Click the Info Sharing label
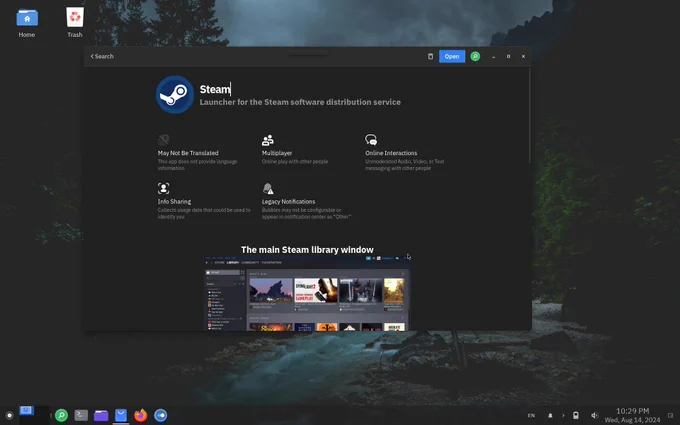680x425 pixels. click(x=174, y=202)
